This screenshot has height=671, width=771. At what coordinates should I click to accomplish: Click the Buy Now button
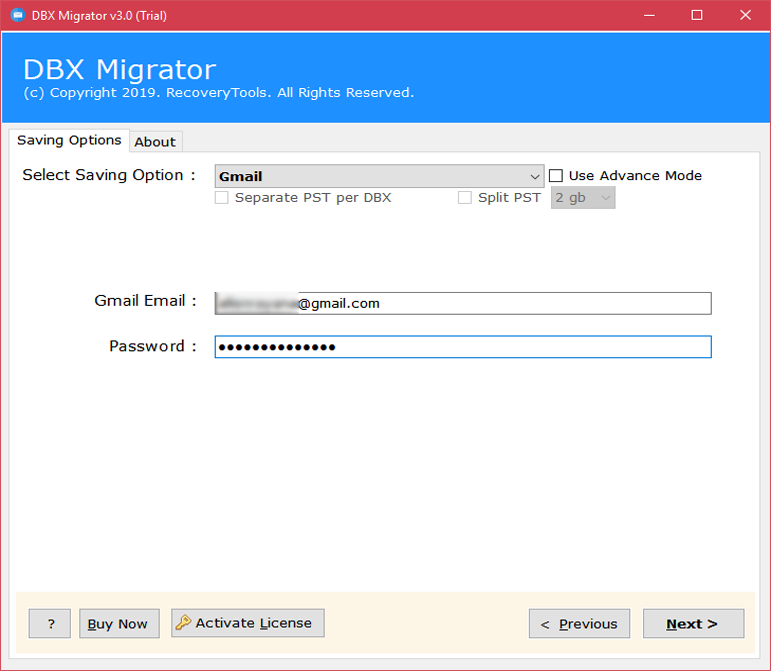tap(119, 623)
